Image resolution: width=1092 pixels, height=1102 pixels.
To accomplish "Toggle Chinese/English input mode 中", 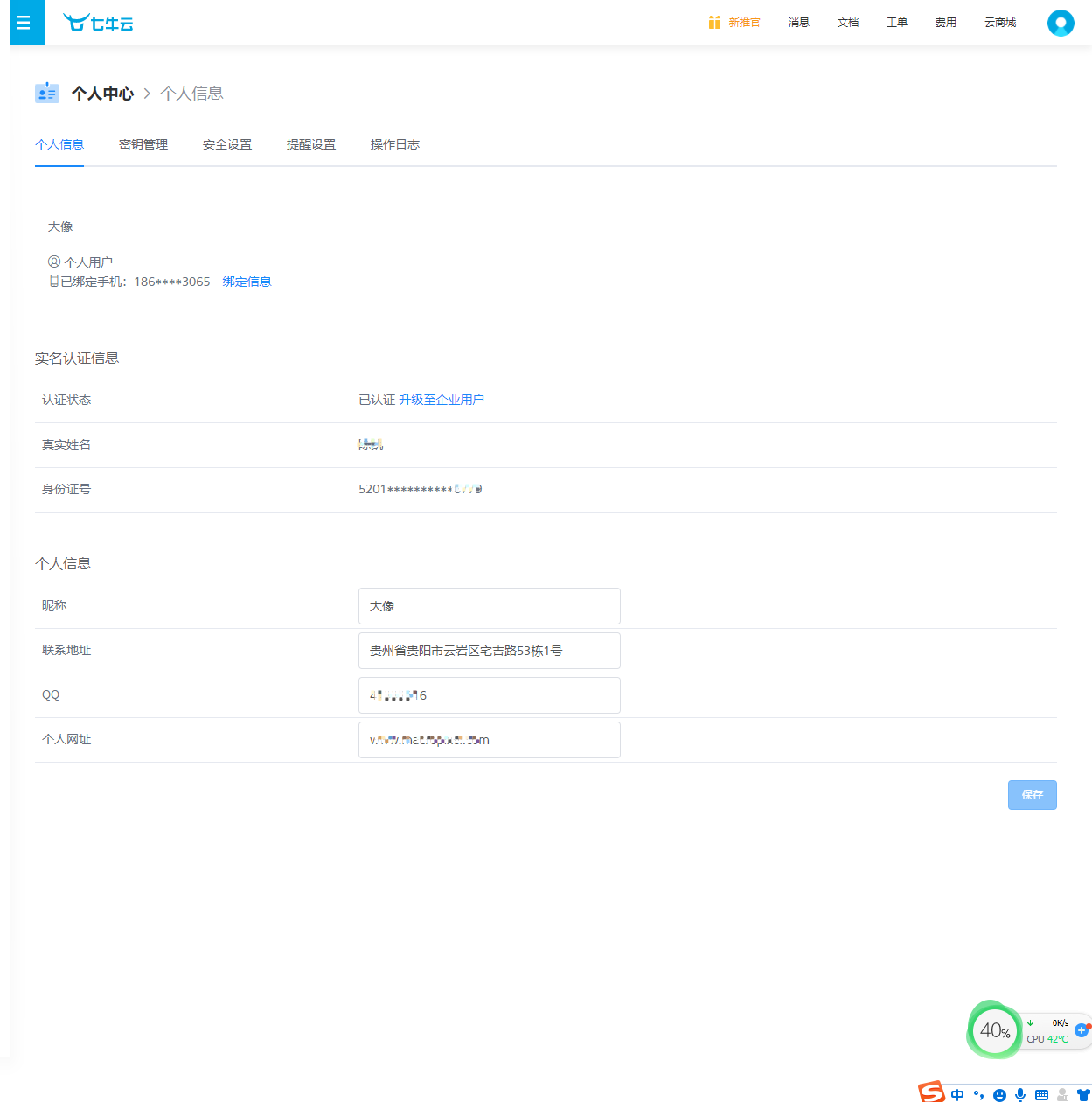I will [957, 1094].
